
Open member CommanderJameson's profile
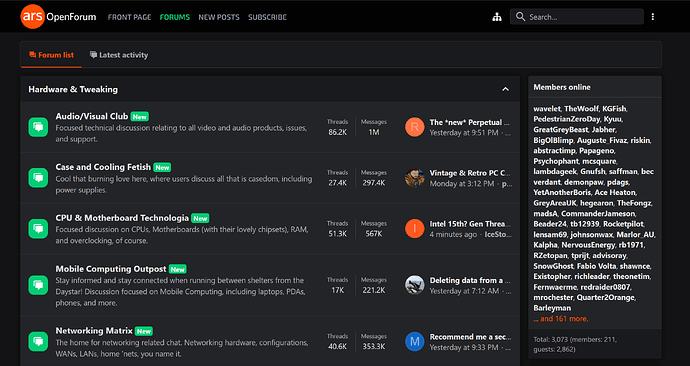(x=598, y=214)
